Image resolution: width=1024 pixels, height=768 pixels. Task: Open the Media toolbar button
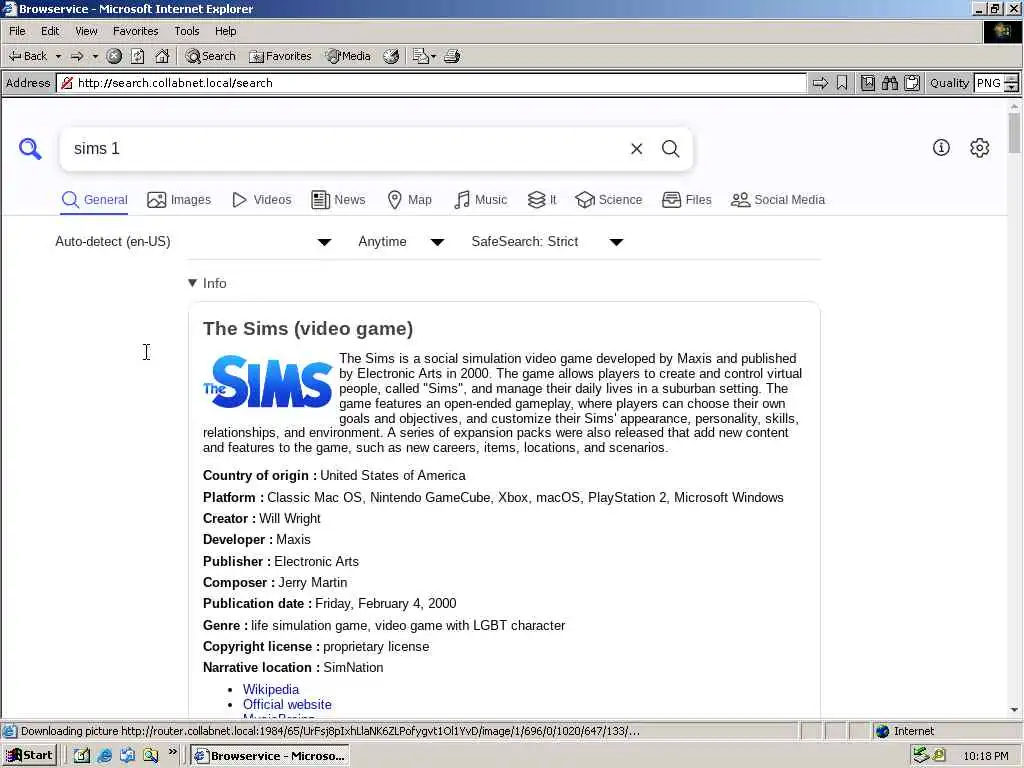click(x=348, y=56)
